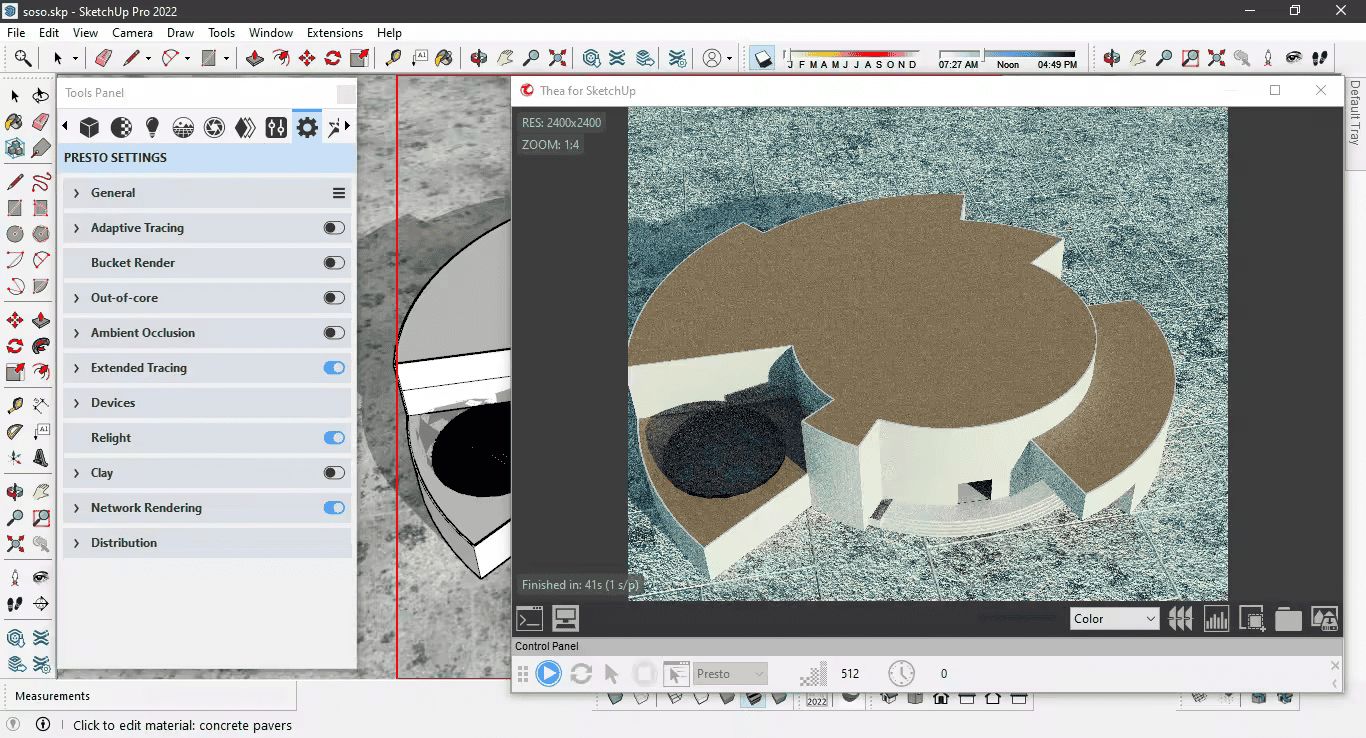The width and height of the screenshot is (1366, 738).
Task: Open the Camera menu
Action: pyautogui.click(x=132, y=33)
